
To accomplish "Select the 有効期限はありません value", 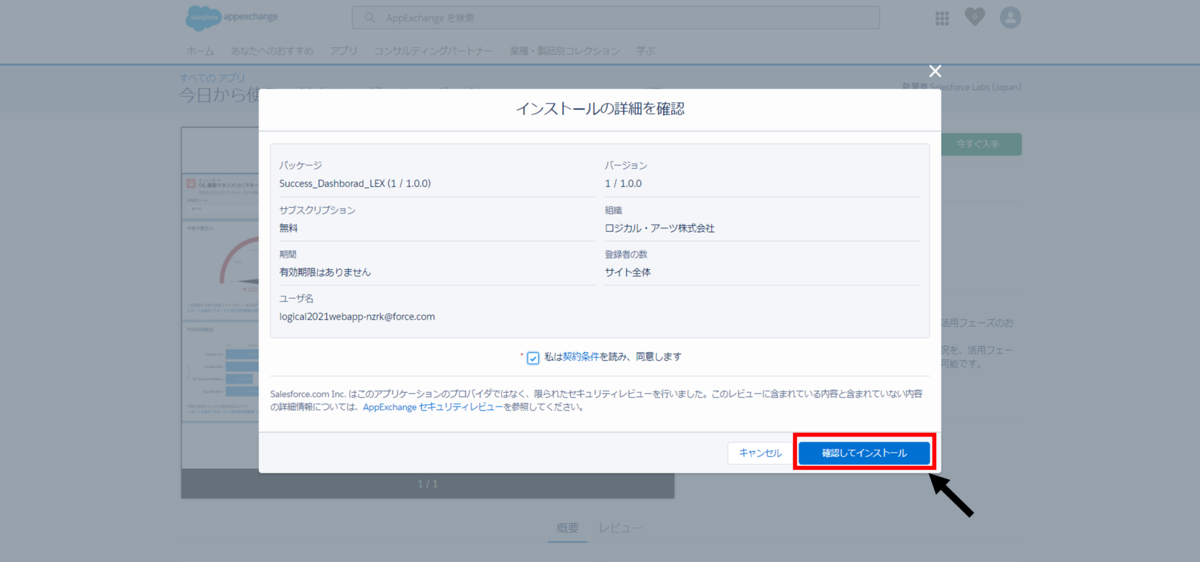I will [325, 272].
